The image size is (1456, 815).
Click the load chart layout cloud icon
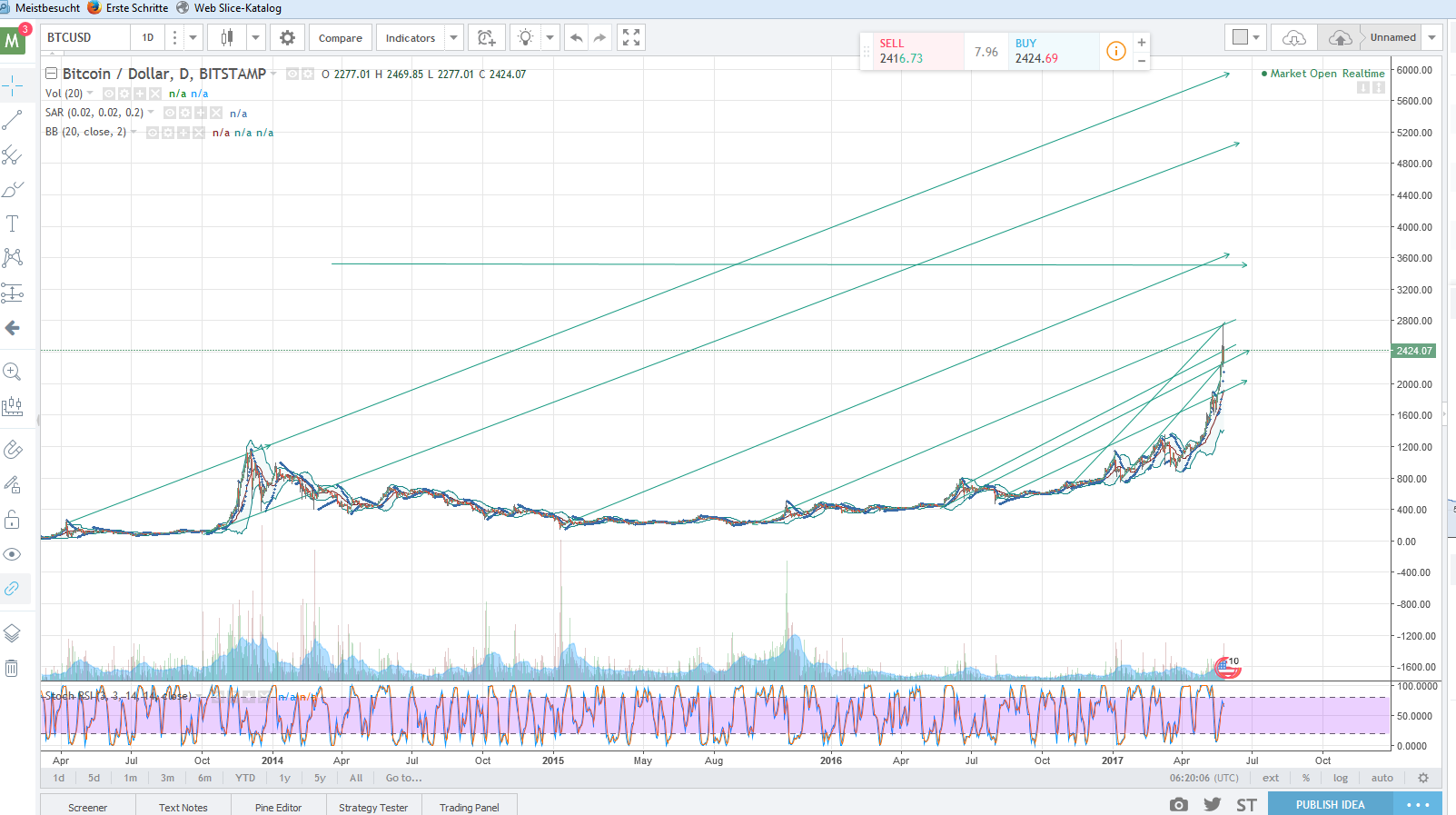pyautogui.click(x=1294, y=38)
